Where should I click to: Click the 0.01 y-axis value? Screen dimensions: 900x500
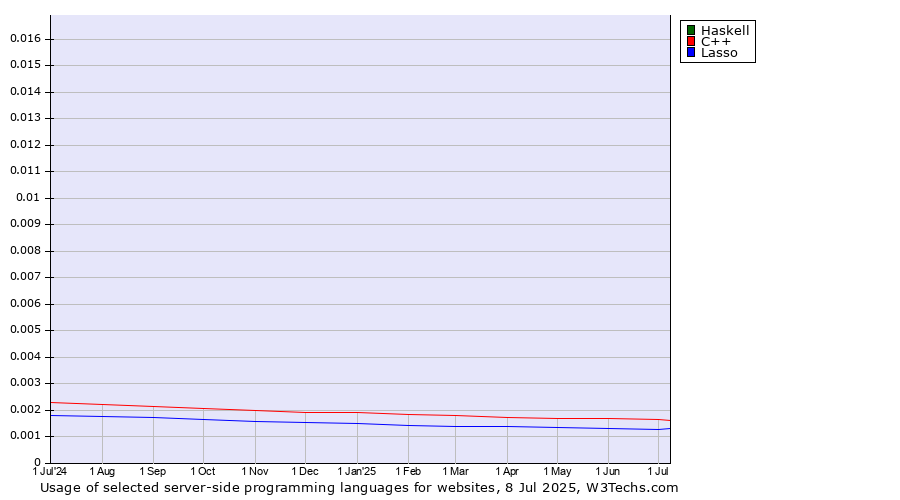click(x=28, y=197)
